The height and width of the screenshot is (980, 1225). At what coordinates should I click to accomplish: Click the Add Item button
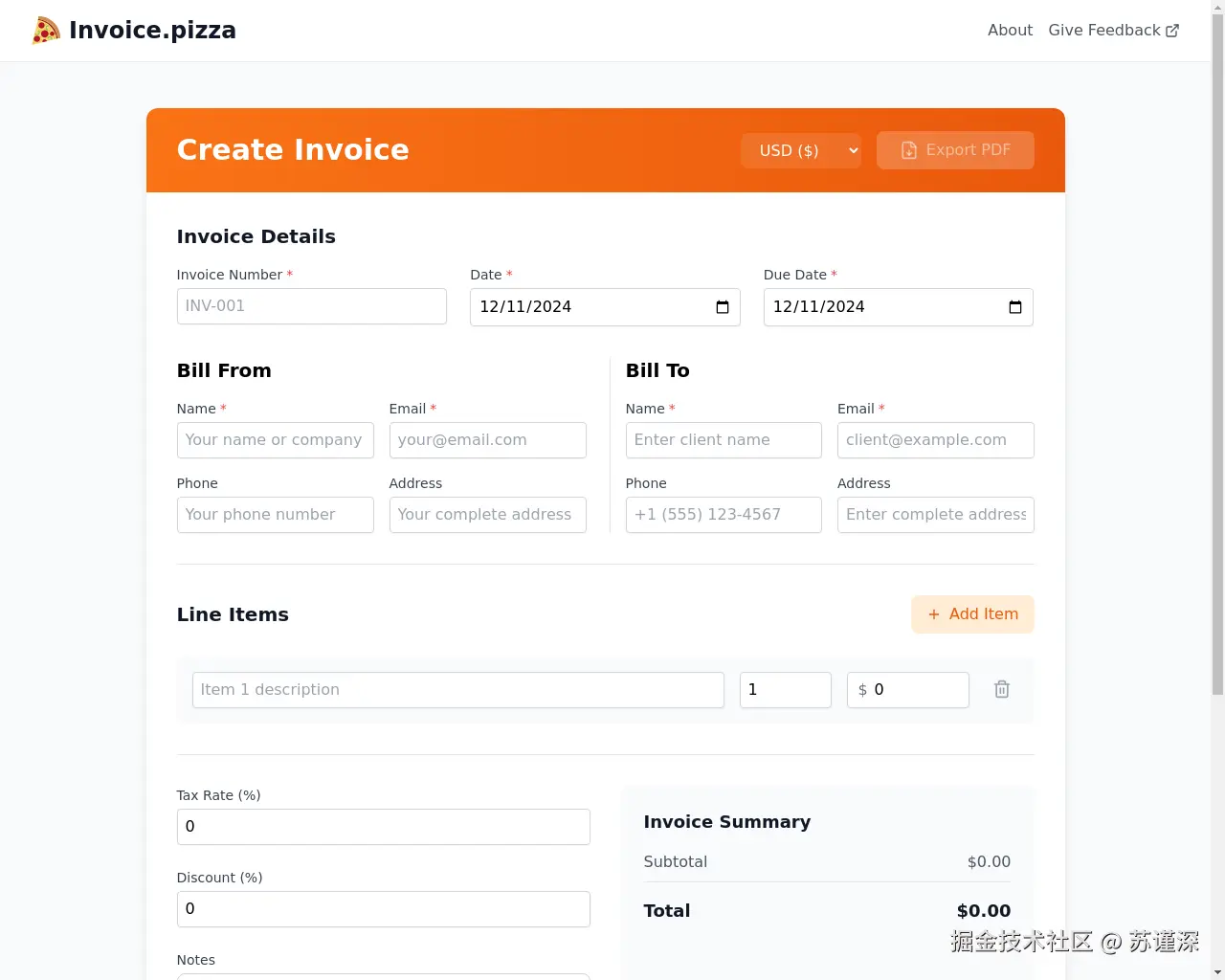coord(972,614)
